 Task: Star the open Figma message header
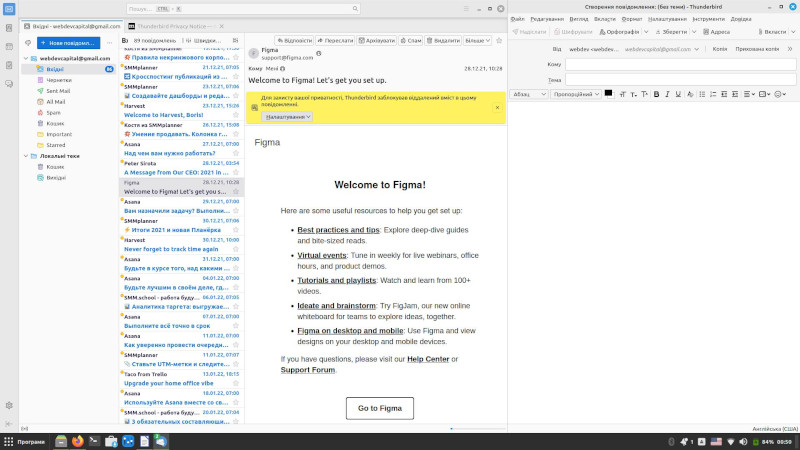[499, 40]
